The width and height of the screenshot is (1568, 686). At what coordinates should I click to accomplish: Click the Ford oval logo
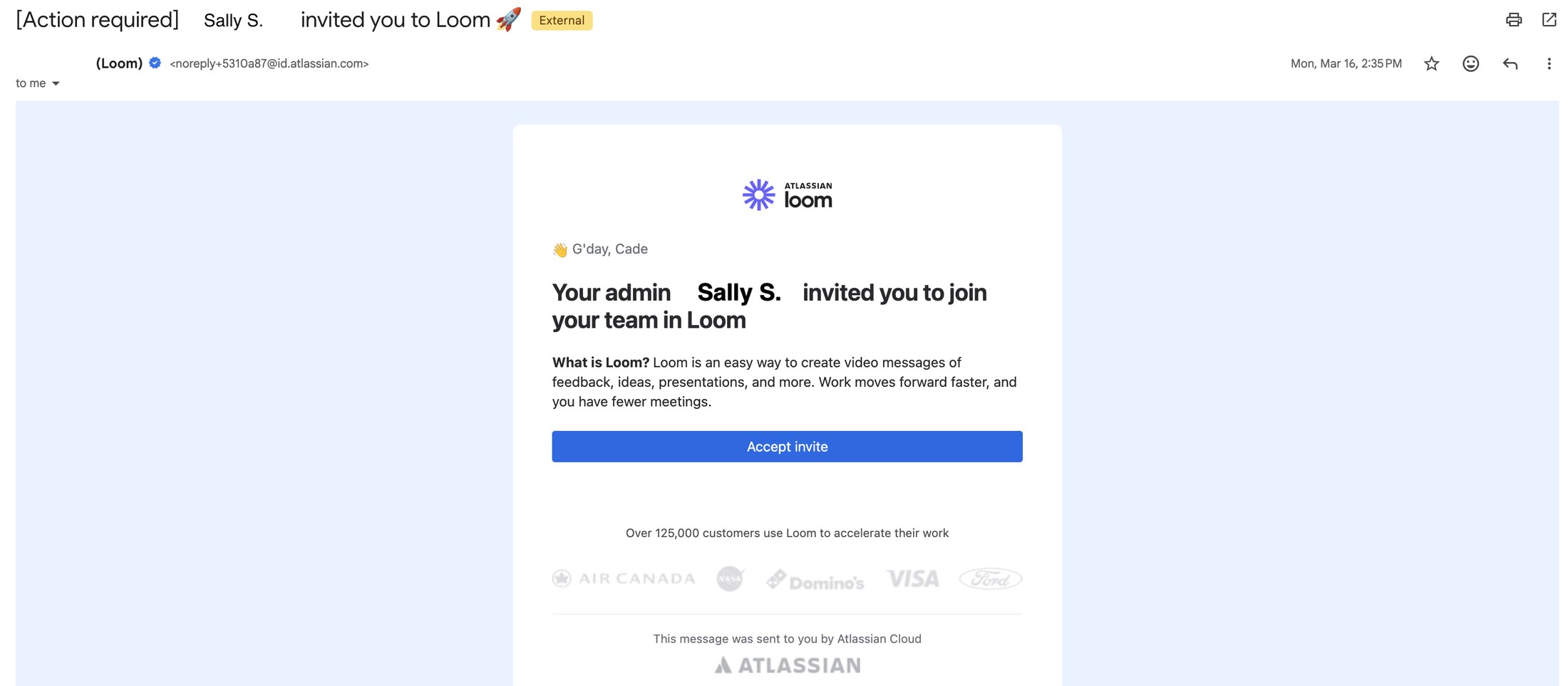coord(991,578)
